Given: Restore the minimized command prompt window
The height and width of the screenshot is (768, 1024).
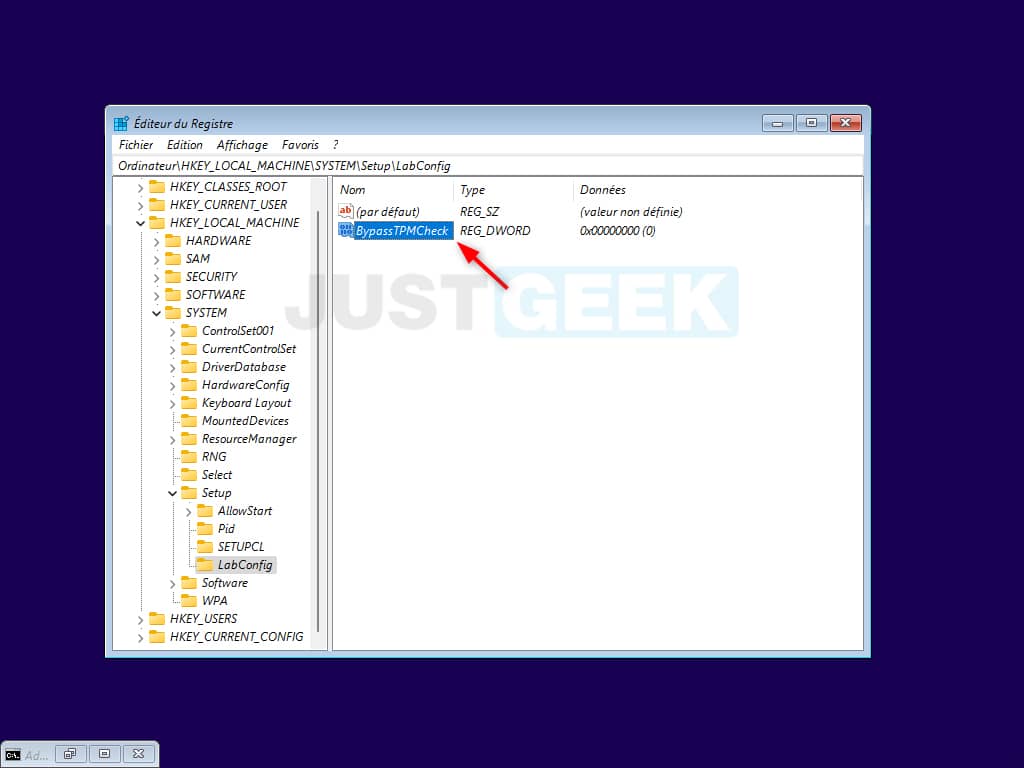Looking at the screenshot, I should [70, 754].
